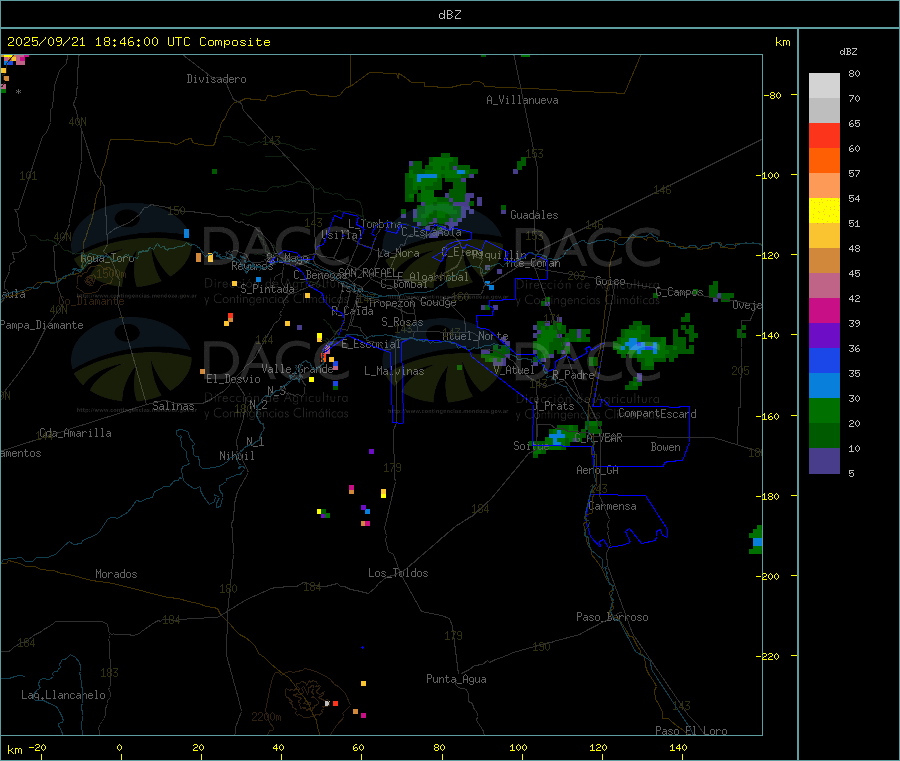900x761 pixels.
Task: Click the El_Desvio label
Action: click(x=233, y=379)
